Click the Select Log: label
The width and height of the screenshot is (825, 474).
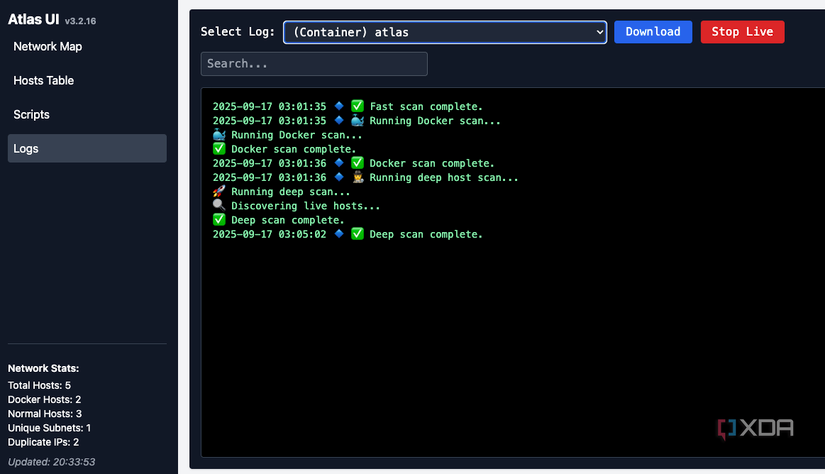237,32
